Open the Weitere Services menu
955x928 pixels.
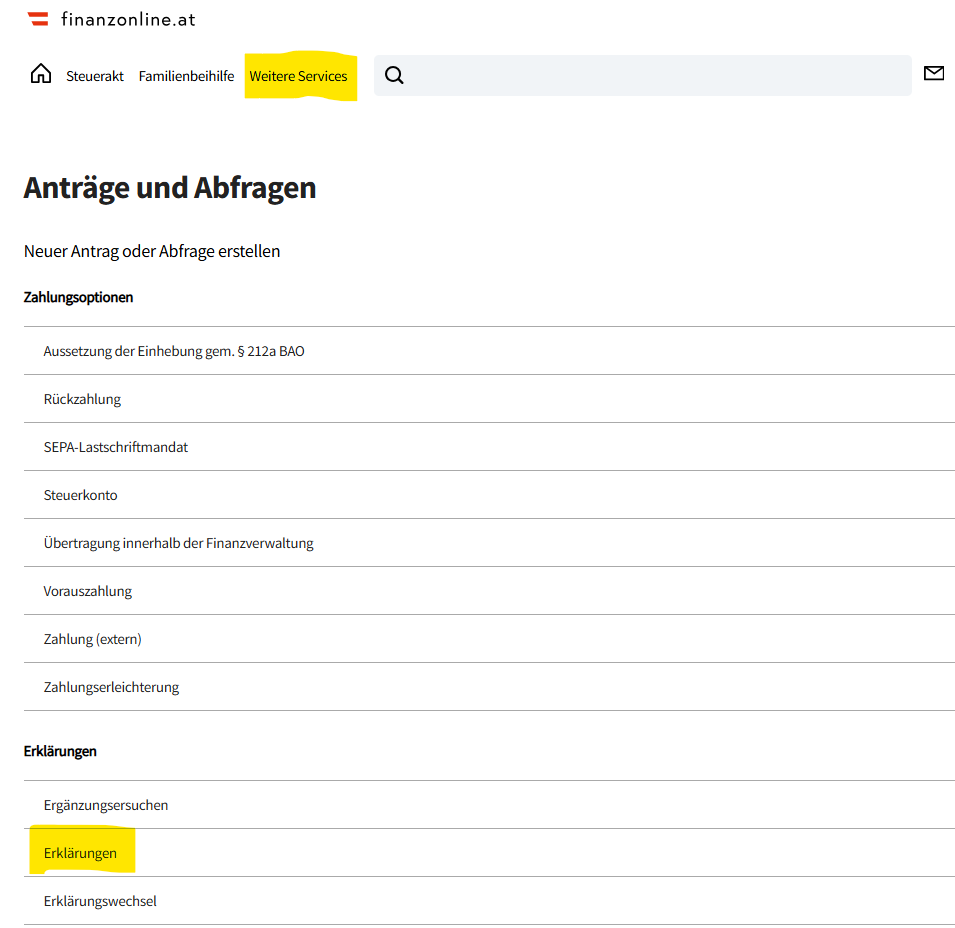(x=298, y=76)
